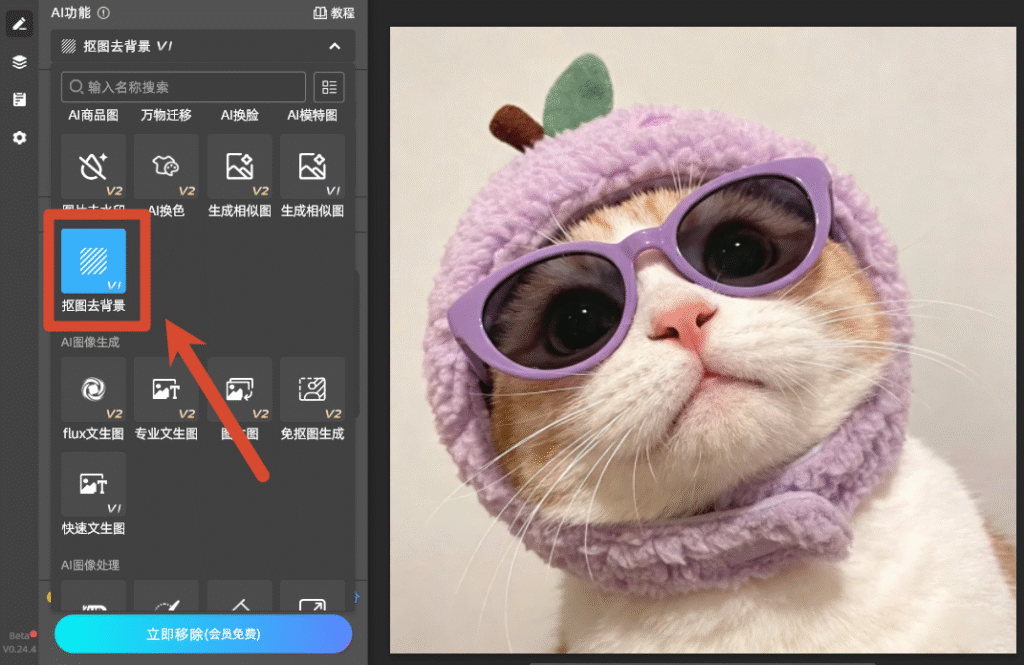This screenshot has height=665, width=1024.
Task: Select the 专业文生图 tool
Action: (x=166, y=389)
